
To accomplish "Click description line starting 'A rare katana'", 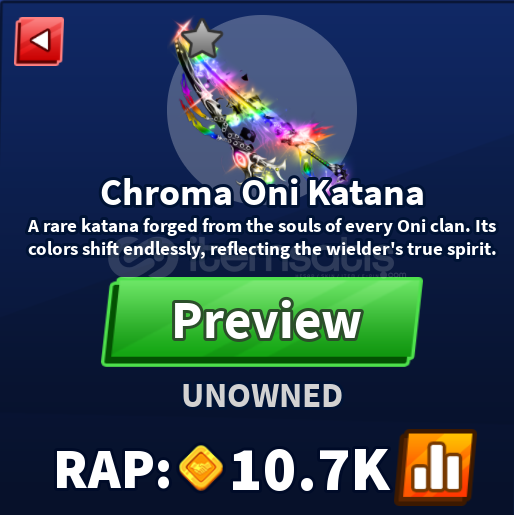I will pyautogui.click(x=262, y=226).
